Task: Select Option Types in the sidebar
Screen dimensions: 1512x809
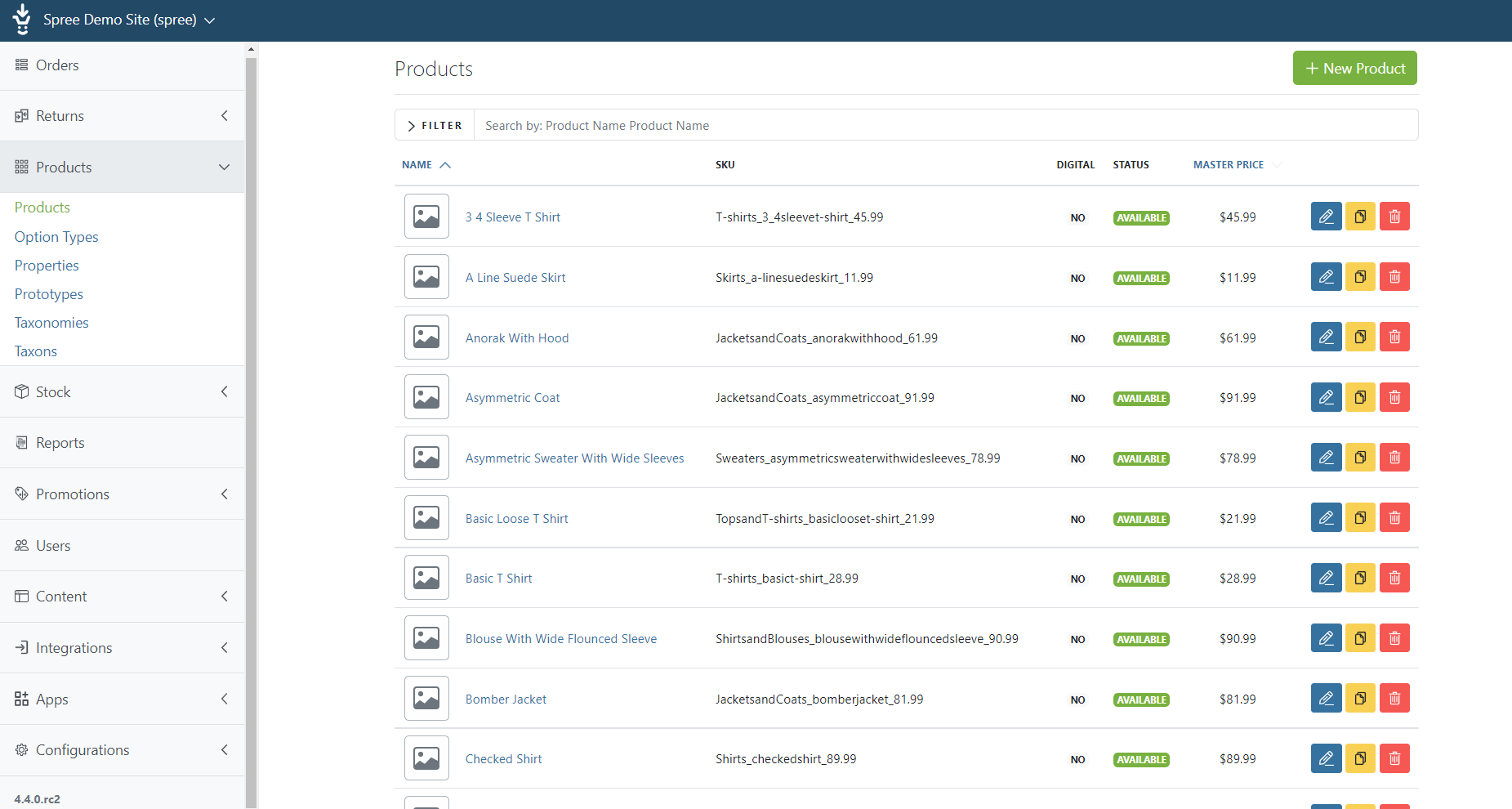Action: [x=56, y=236]
